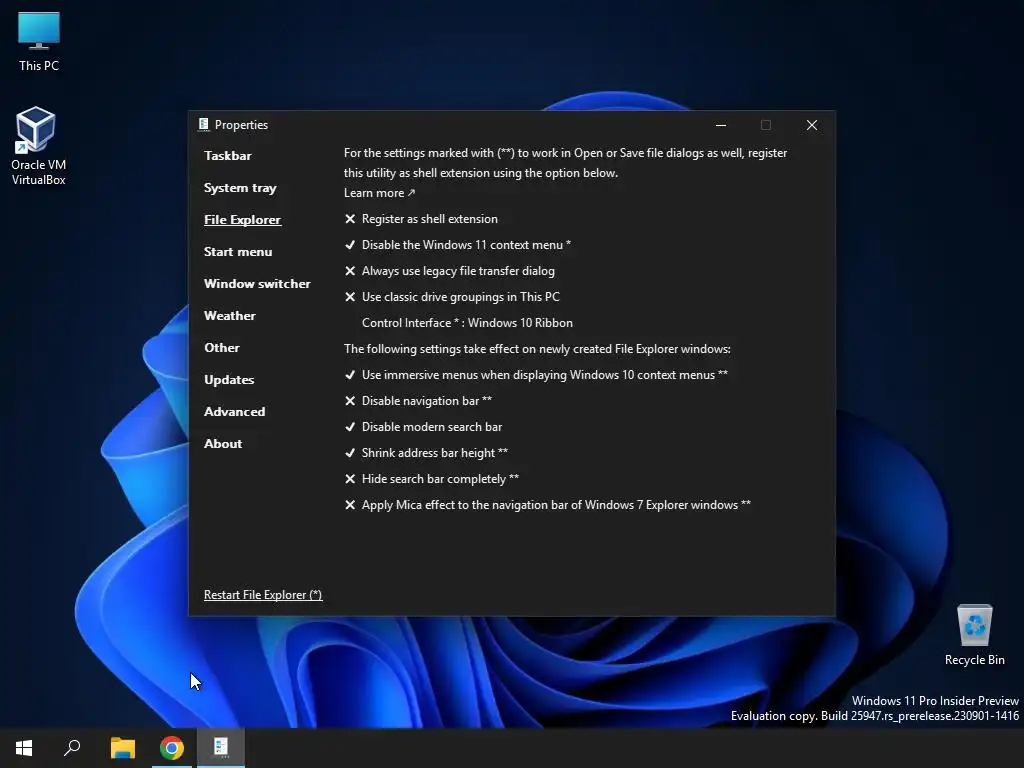
Task: Open File Explorer from the taskbar
Action: point(122,748)
